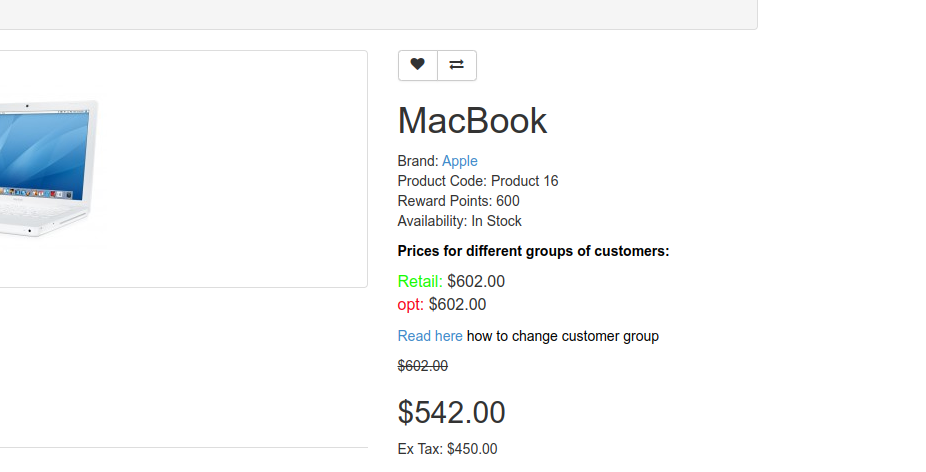Click the 'Availability: In Stock' line

(459, 221)
